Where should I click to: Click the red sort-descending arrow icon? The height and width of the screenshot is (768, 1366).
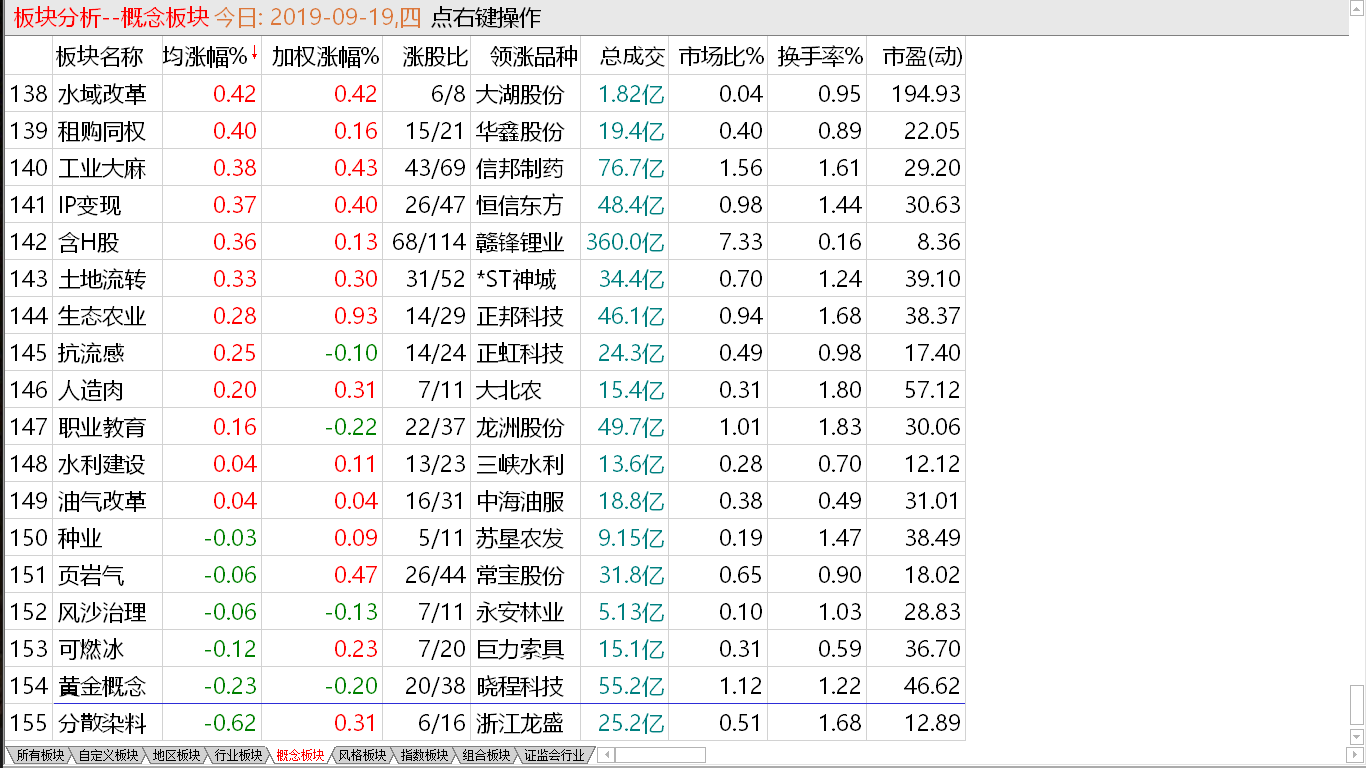254,54
